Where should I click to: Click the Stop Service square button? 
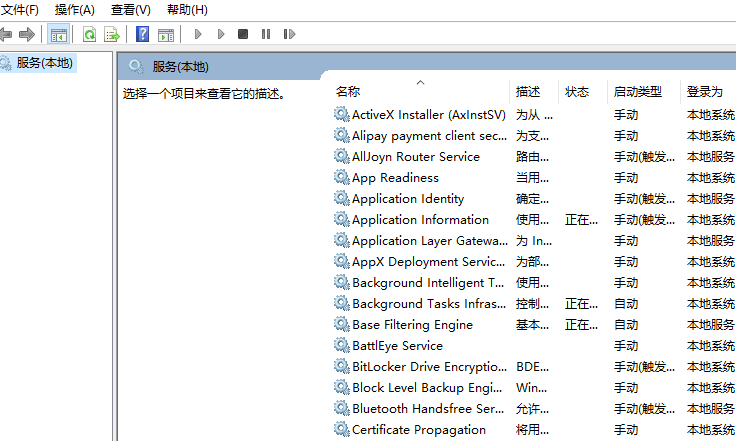pos(243,34)
